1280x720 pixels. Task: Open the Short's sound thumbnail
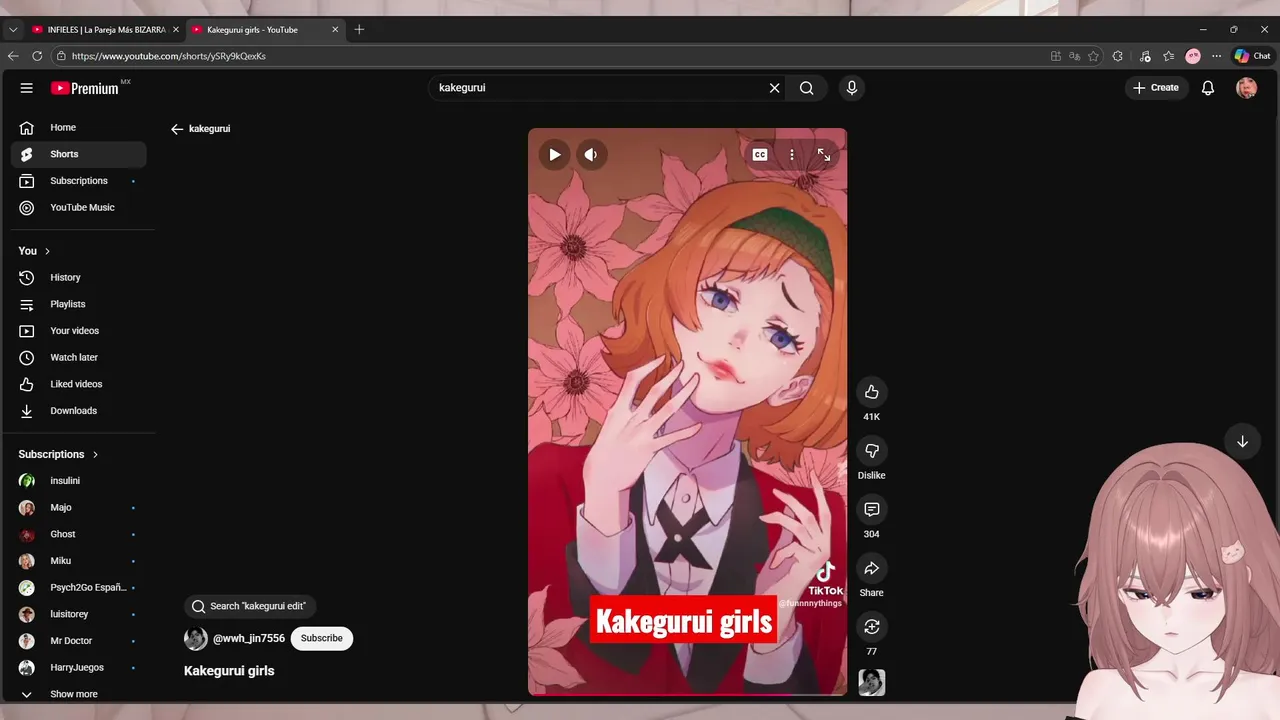point(872,682)
